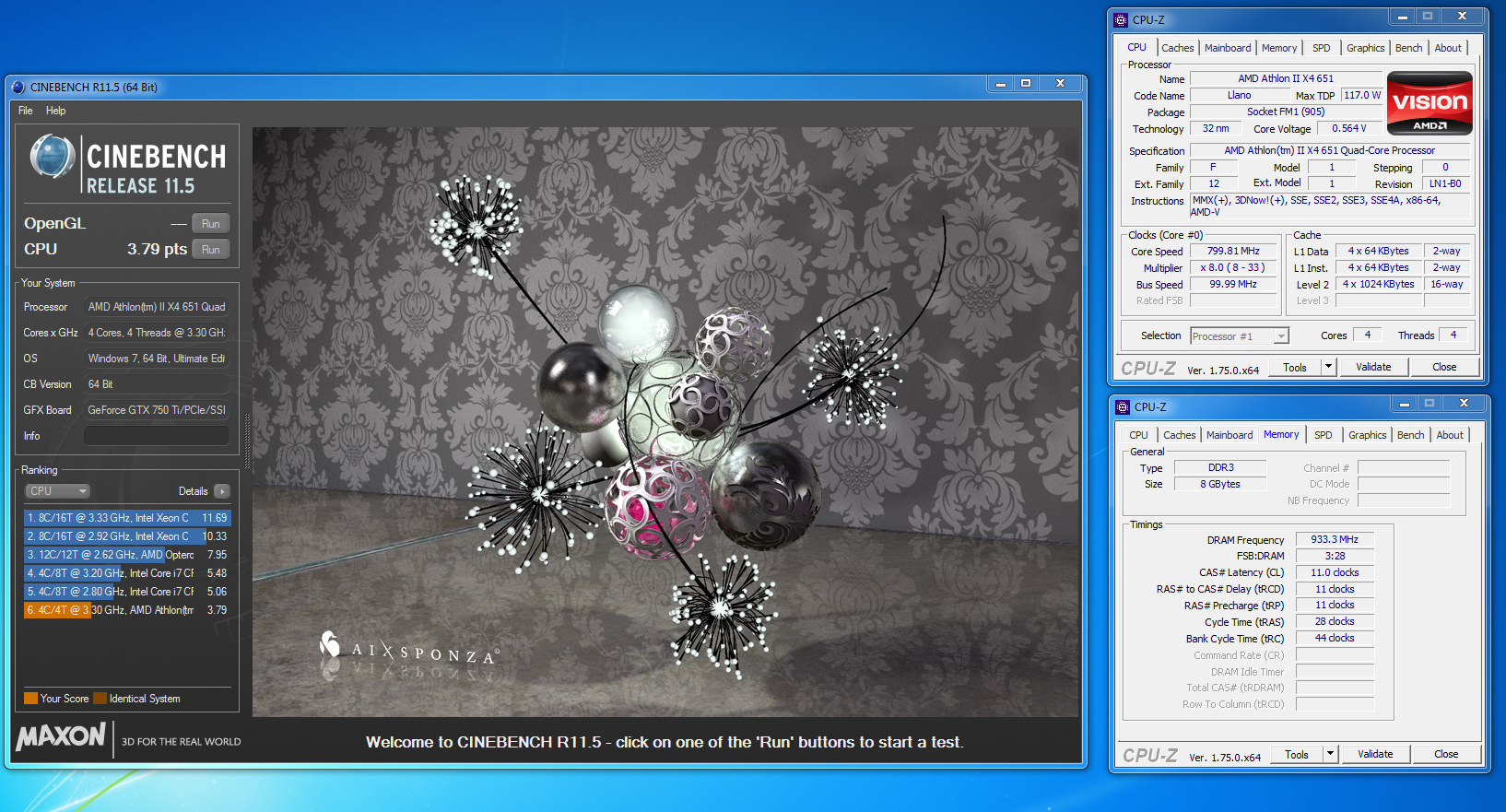
Task: Open About tab in top CPU-Z
Action: point(1448,48)
